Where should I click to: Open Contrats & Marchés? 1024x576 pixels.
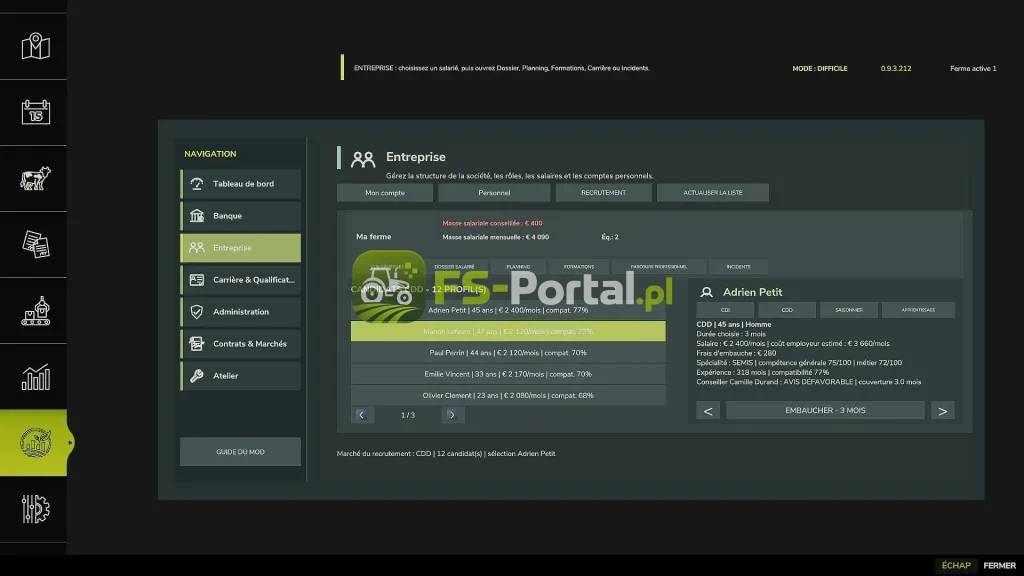[240, 344]
